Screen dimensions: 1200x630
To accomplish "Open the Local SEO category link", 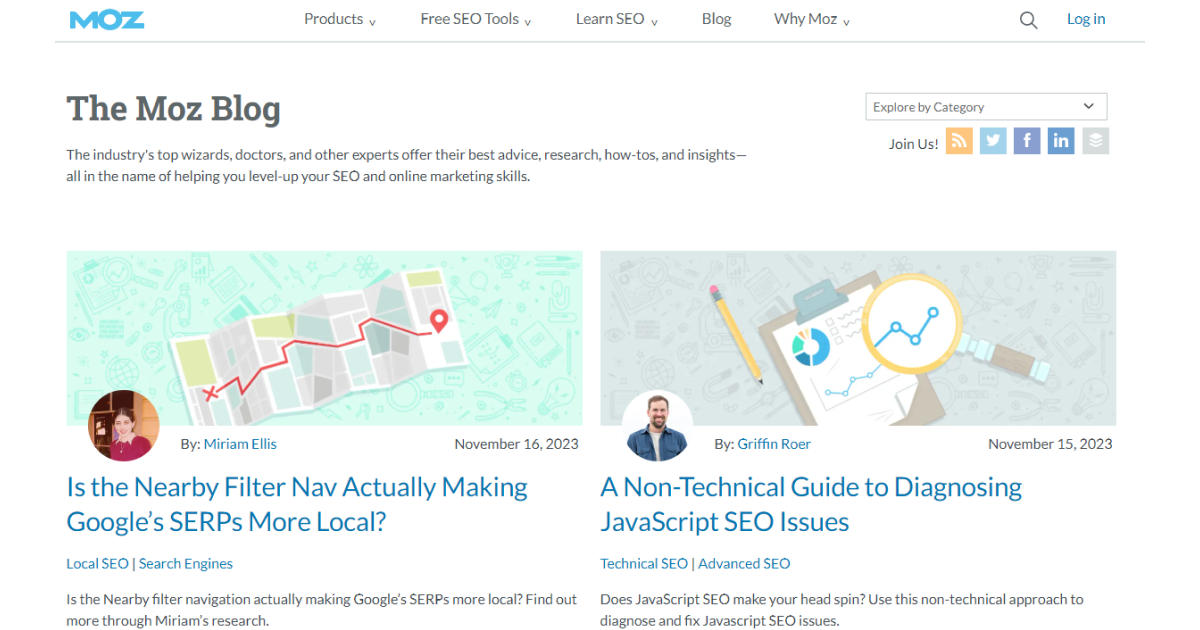I will tap(97, 564).
